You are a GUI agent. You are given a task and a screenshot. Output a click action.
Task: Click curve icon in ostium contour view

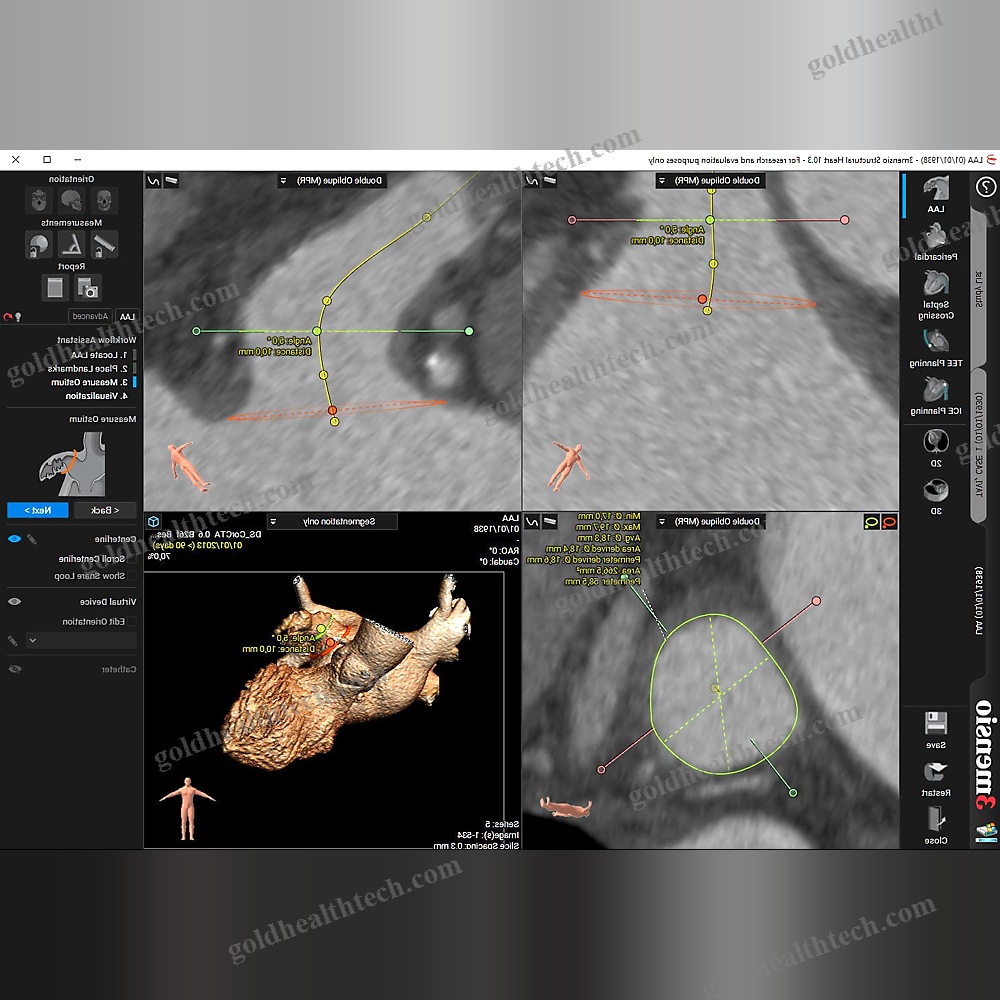pyautogui.click(x=531, y=522)
